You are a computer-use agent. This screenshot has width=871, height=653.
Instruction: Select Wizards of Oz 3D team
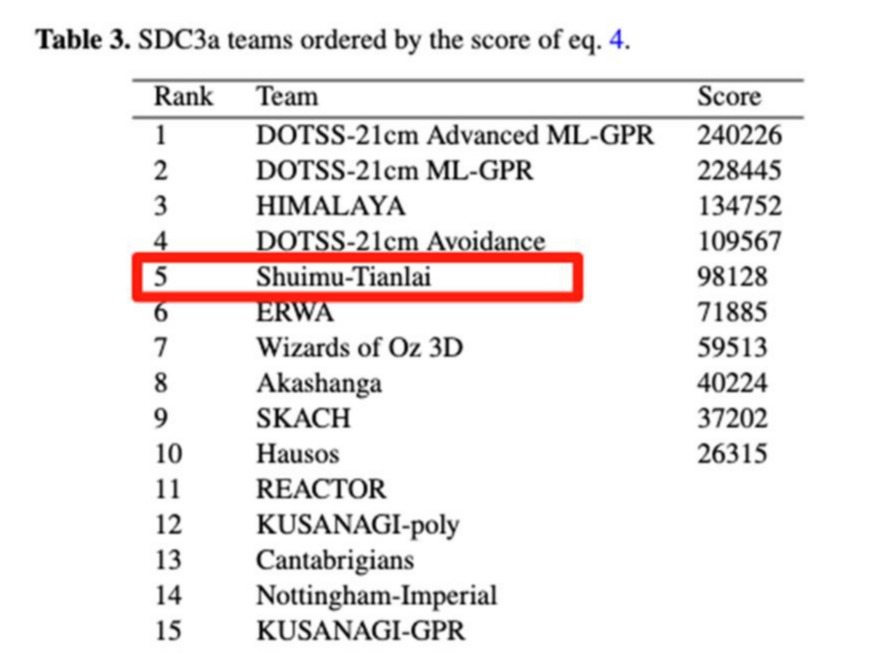pos(359,348)
